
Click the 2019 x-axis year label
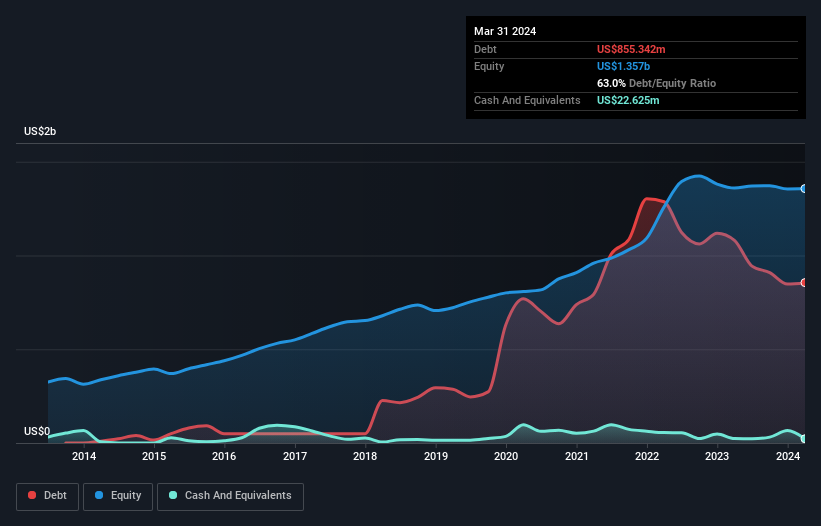436,456
